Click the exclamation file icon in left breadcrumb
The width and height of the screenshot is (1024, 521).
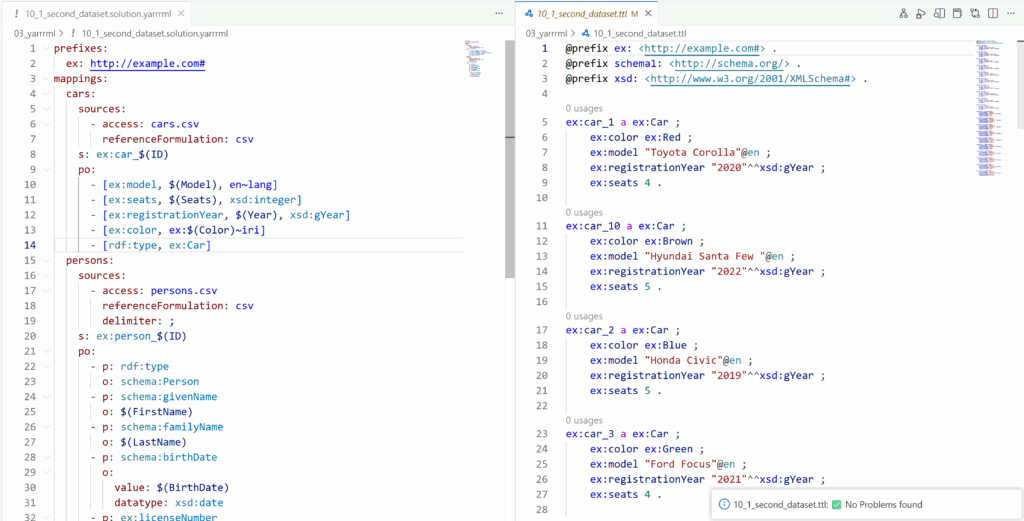[x=73, y=33]
